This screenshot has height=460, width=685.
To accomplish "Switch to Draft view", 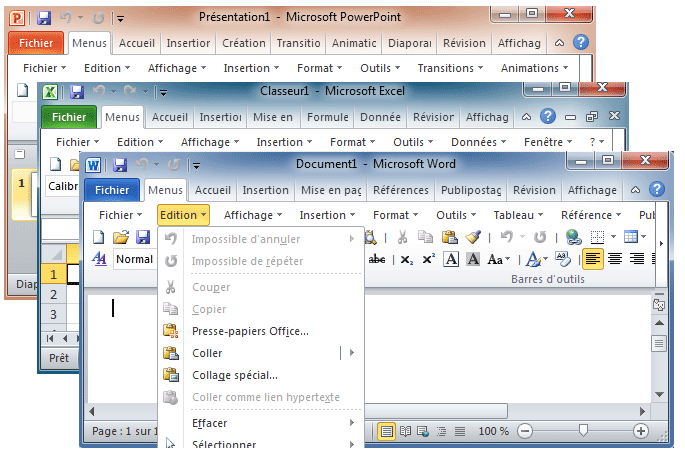I will click(x=460, y=432).
